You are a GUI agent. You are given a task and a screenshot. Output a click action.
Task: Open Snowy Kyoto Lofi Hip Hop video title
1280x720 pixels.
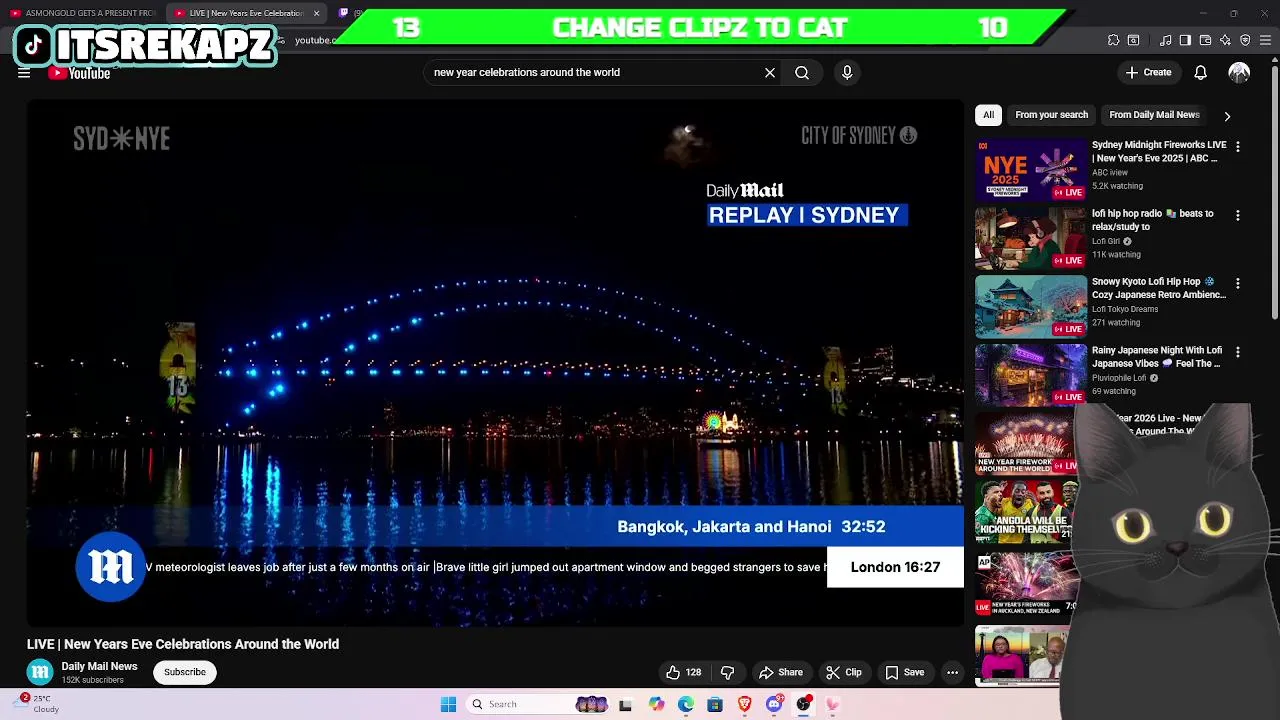click(1158, 288)
